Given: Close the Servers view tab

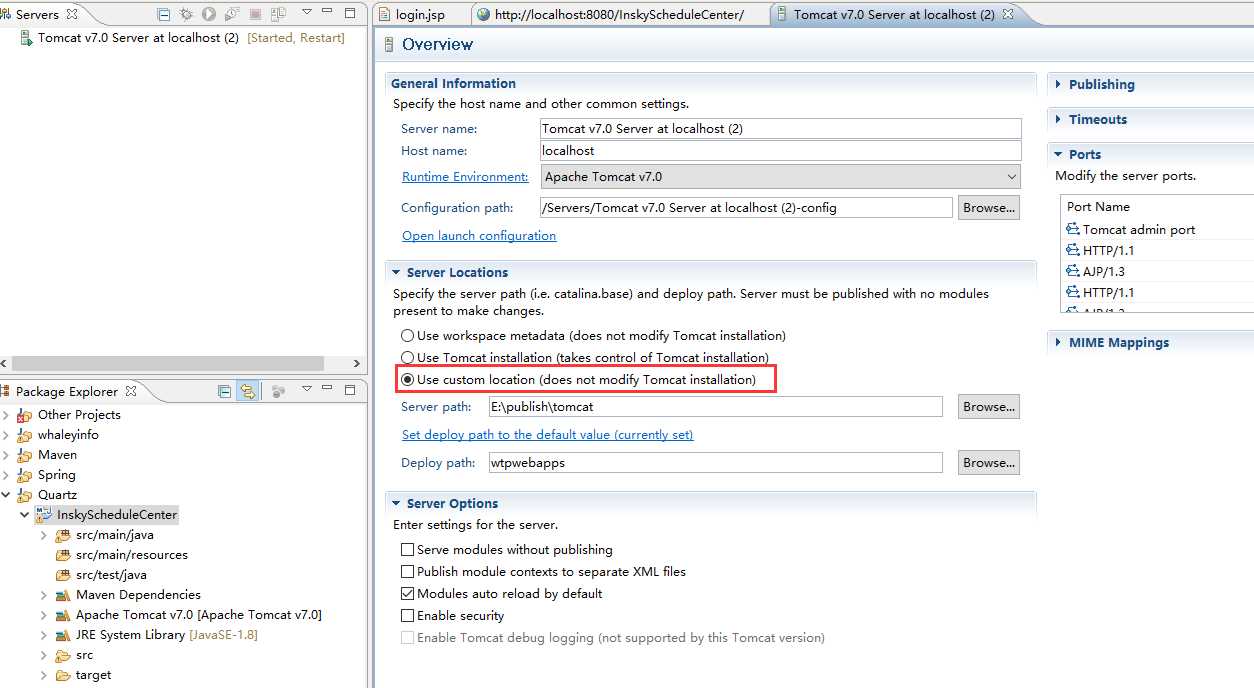Looking at the screenshot, I should (71, 14).
